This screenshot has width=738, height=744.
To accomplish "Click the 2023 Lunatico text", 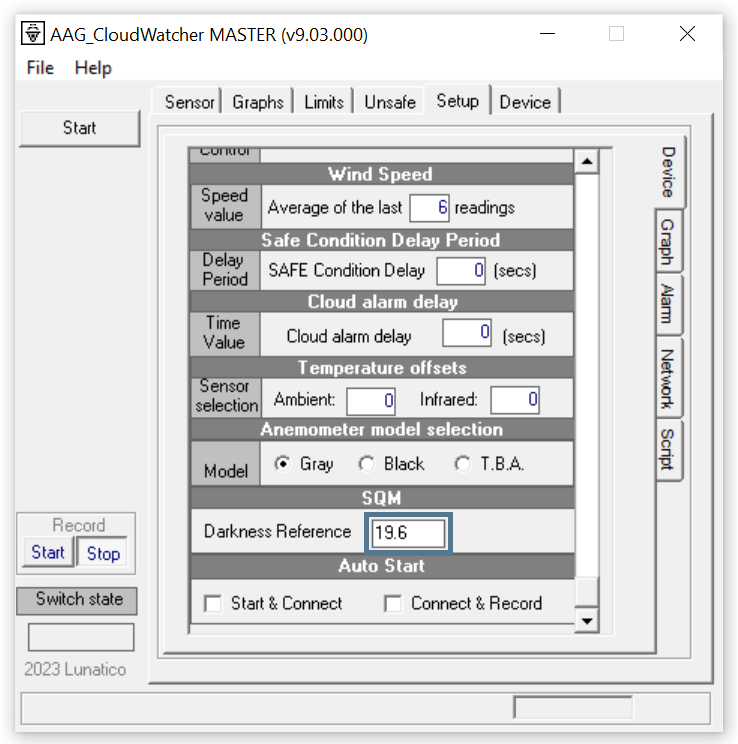I will point(75,670).
